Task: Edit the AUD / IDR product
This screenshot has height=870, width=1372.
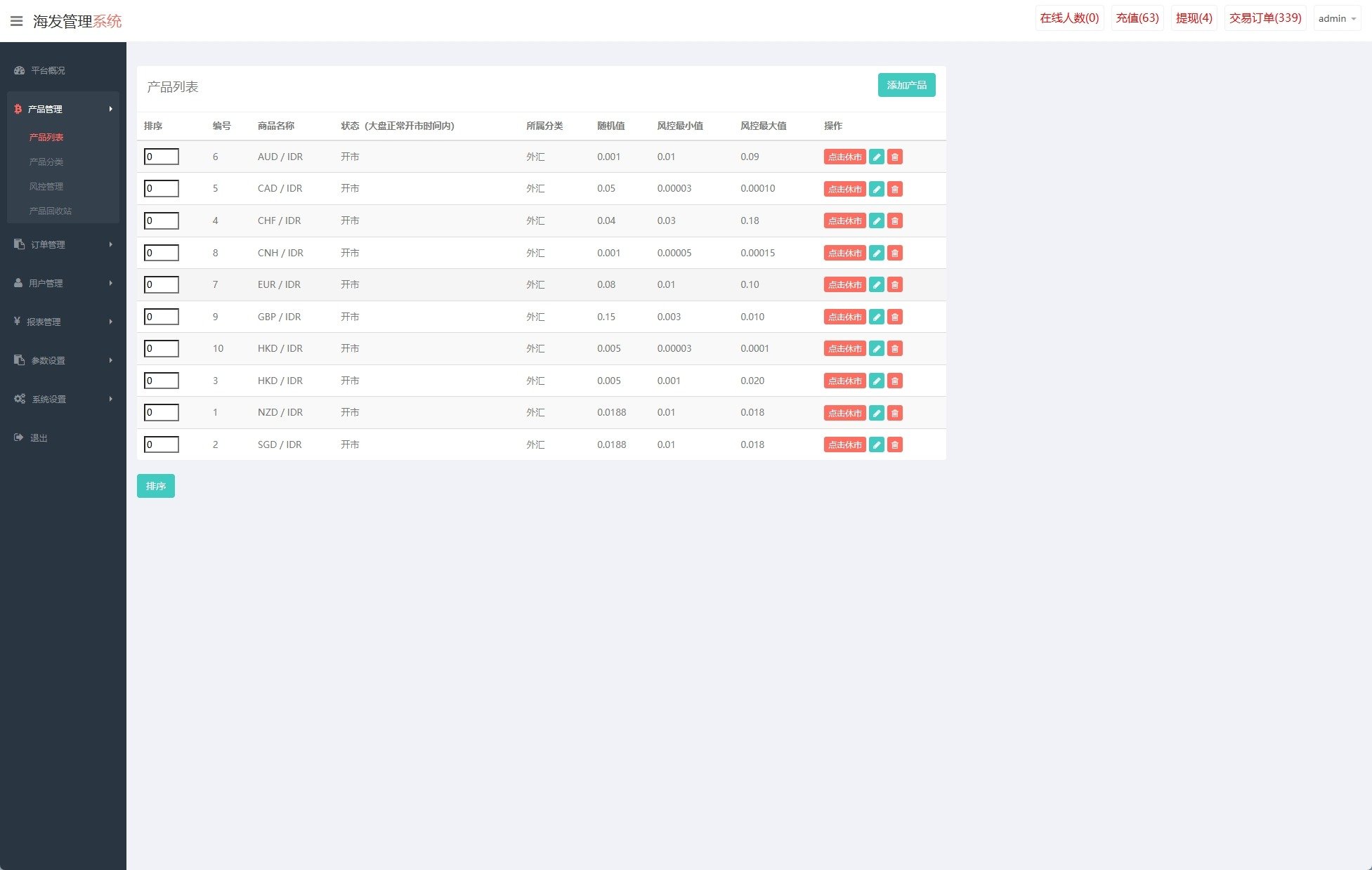Action: point(876,157)
